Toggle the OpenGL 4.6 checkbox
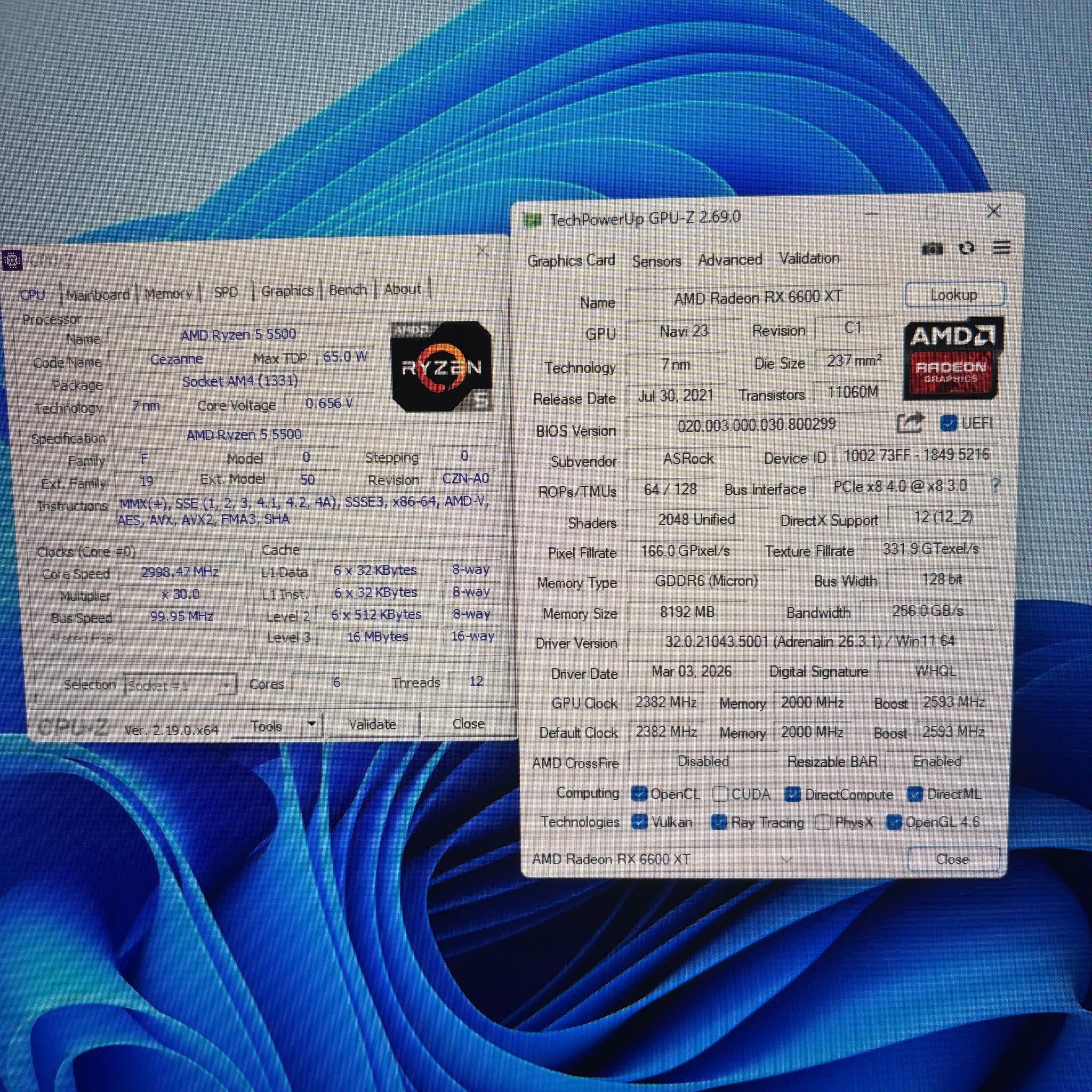The height and width of the screenshot is (1092, 1092). pyautogui.click(x=894, y=822)
